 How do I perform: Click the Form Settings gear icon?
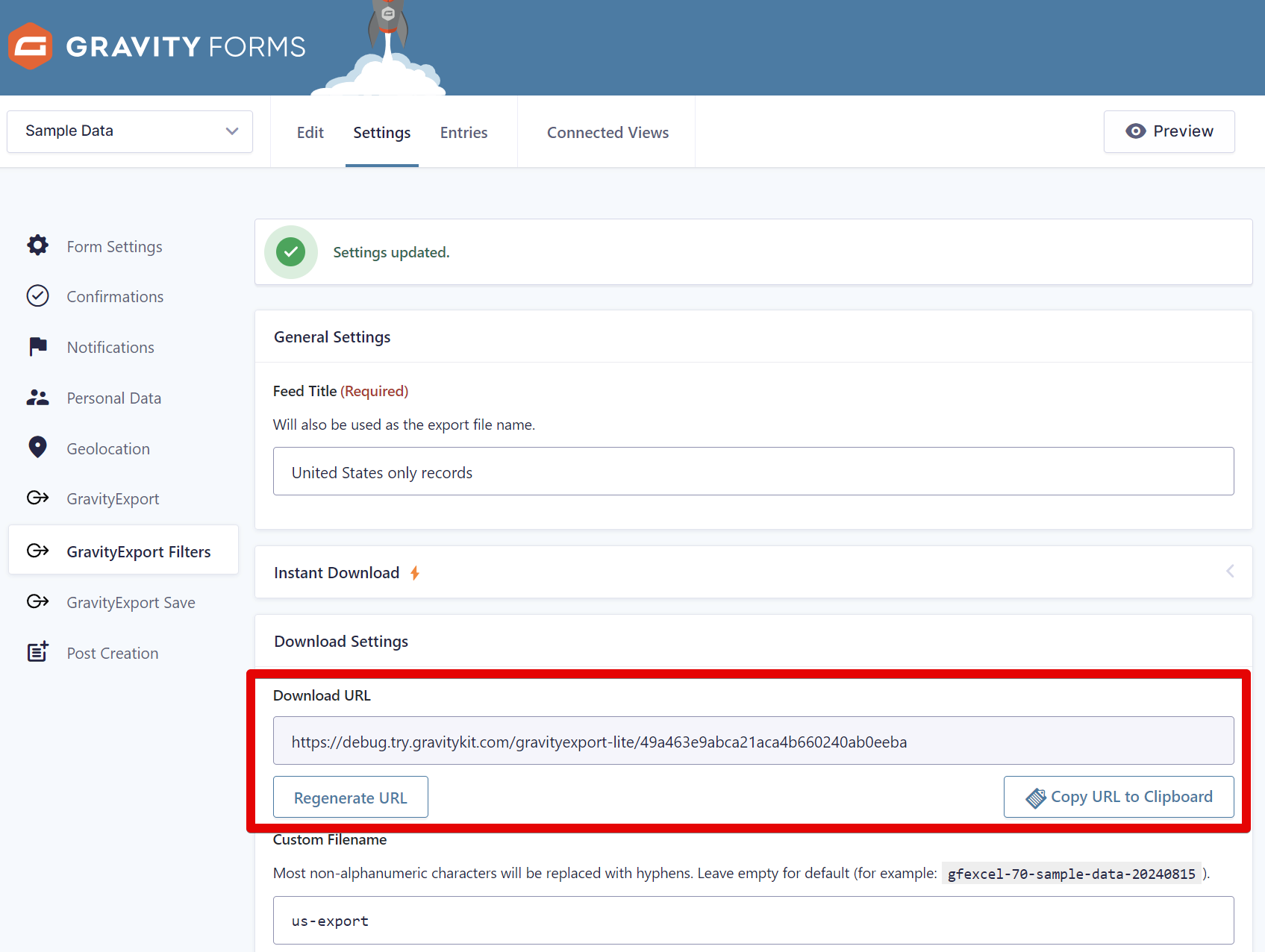point(37,245)
